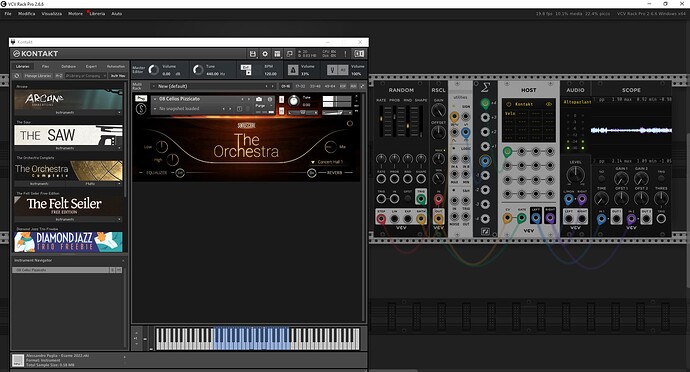This screenshot has height=372, width=690.
Task: Select rack page 01-16 button
Action: 286,86
